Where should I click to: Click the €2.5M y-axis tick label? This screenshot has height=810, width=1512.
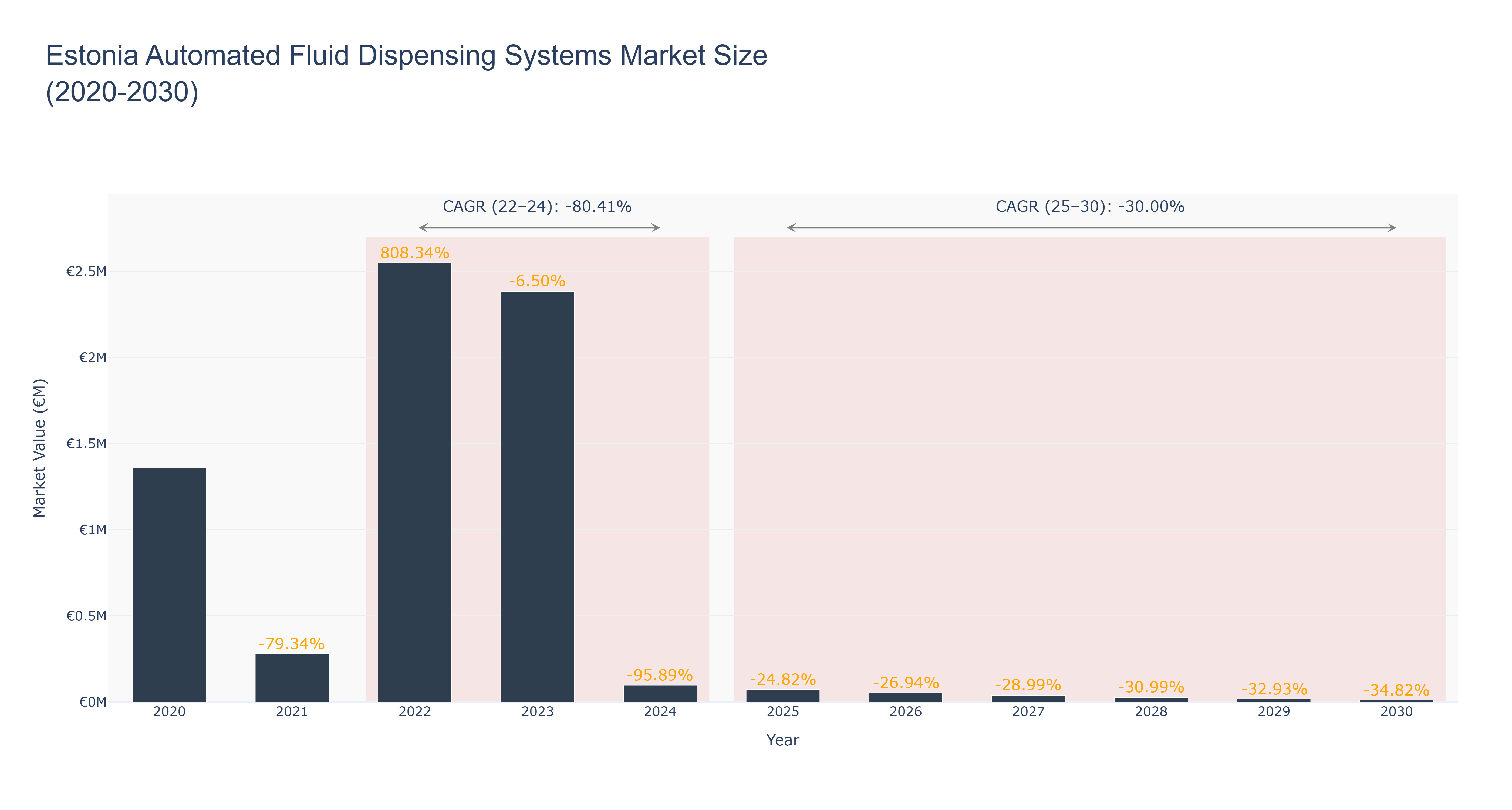86,271
